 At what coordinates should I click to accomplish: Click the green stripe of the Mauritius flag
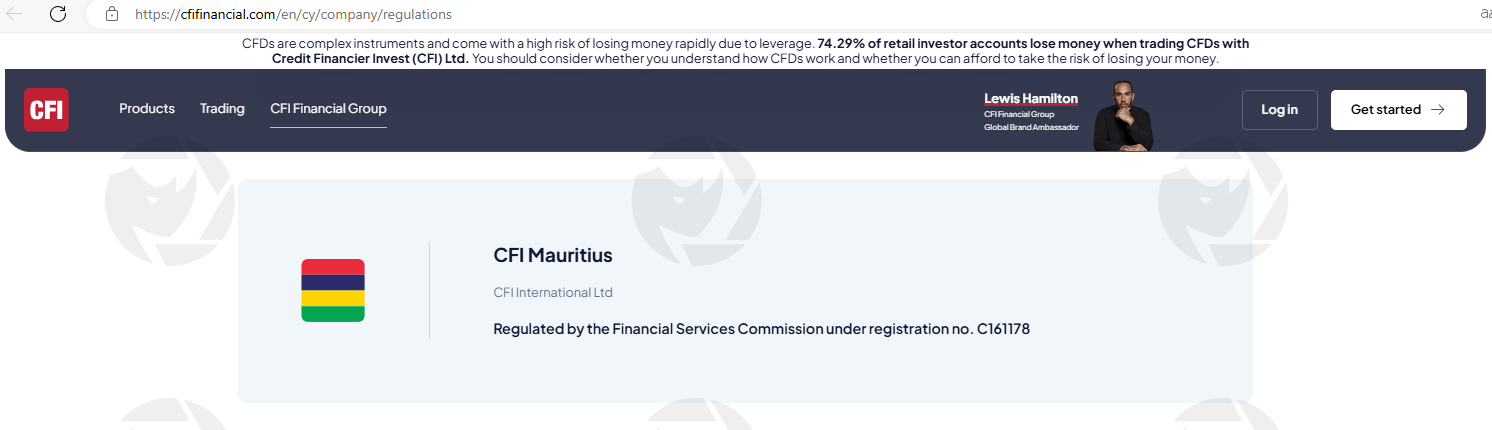[333, 314]
